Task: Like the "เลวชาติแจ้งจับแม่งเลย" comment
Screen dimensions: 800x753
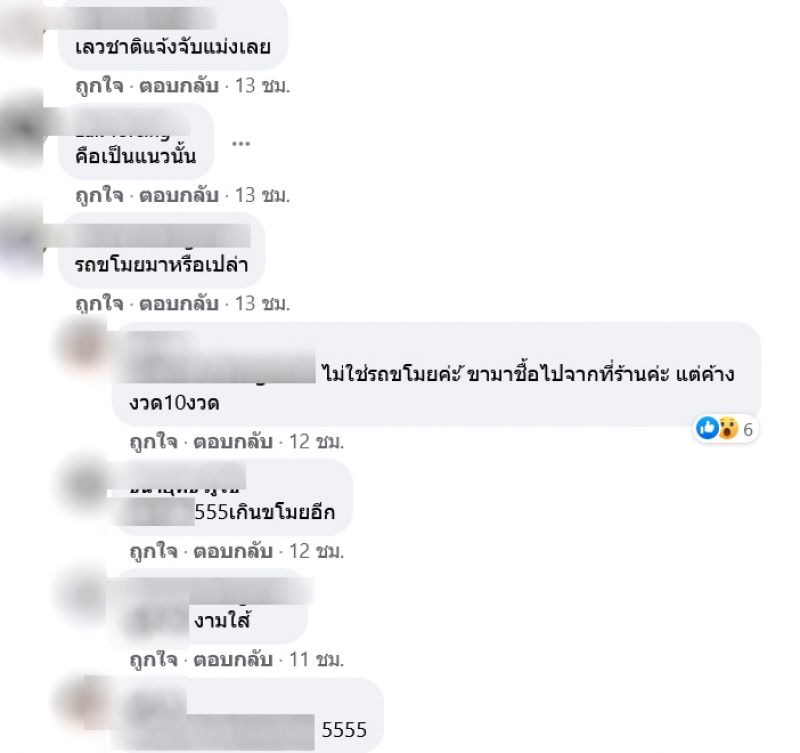Action: pyautogui.click(x=99, y=86)
